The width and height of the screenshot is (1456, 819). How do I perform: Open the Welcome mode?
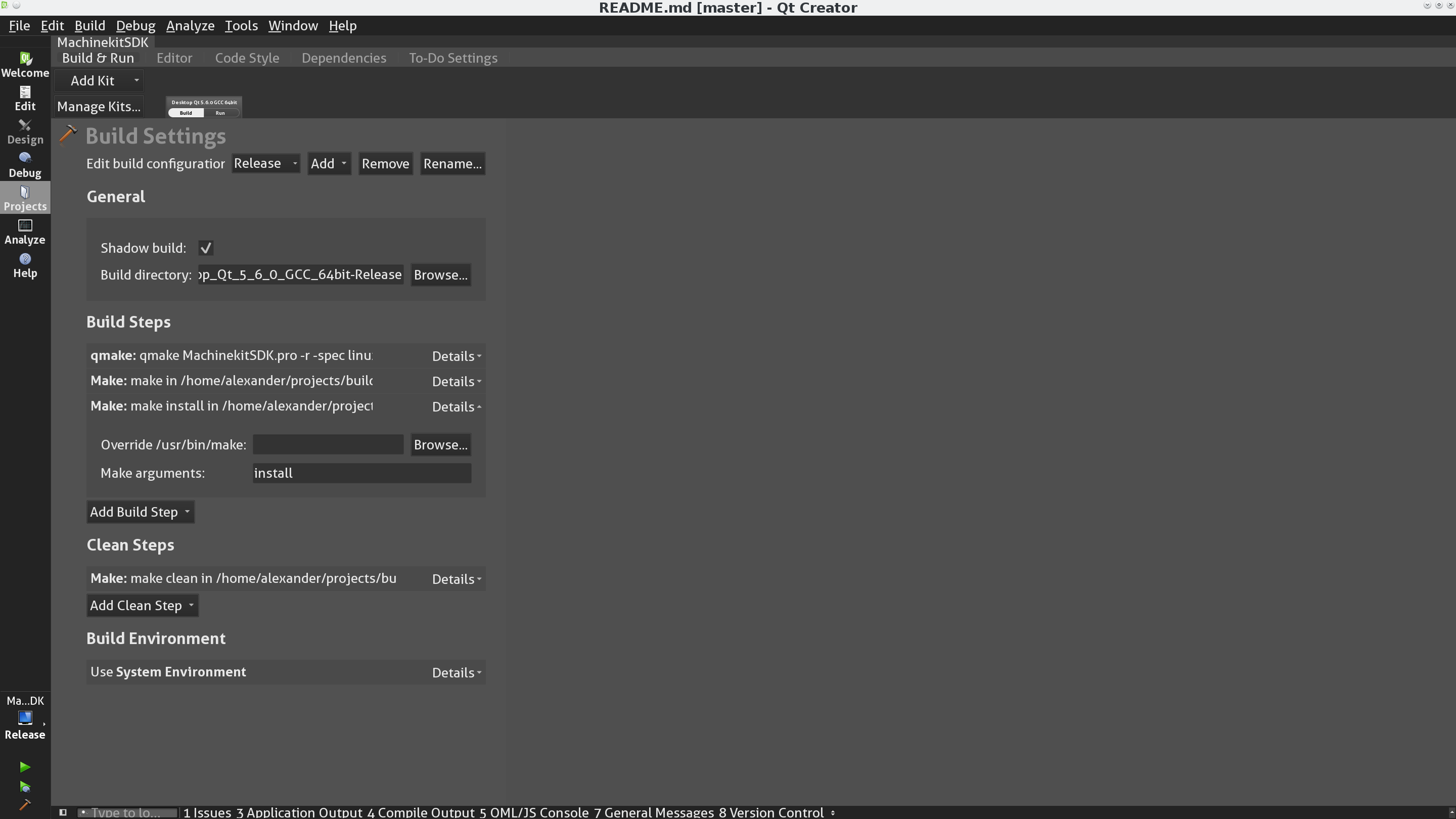coord(25,64)
